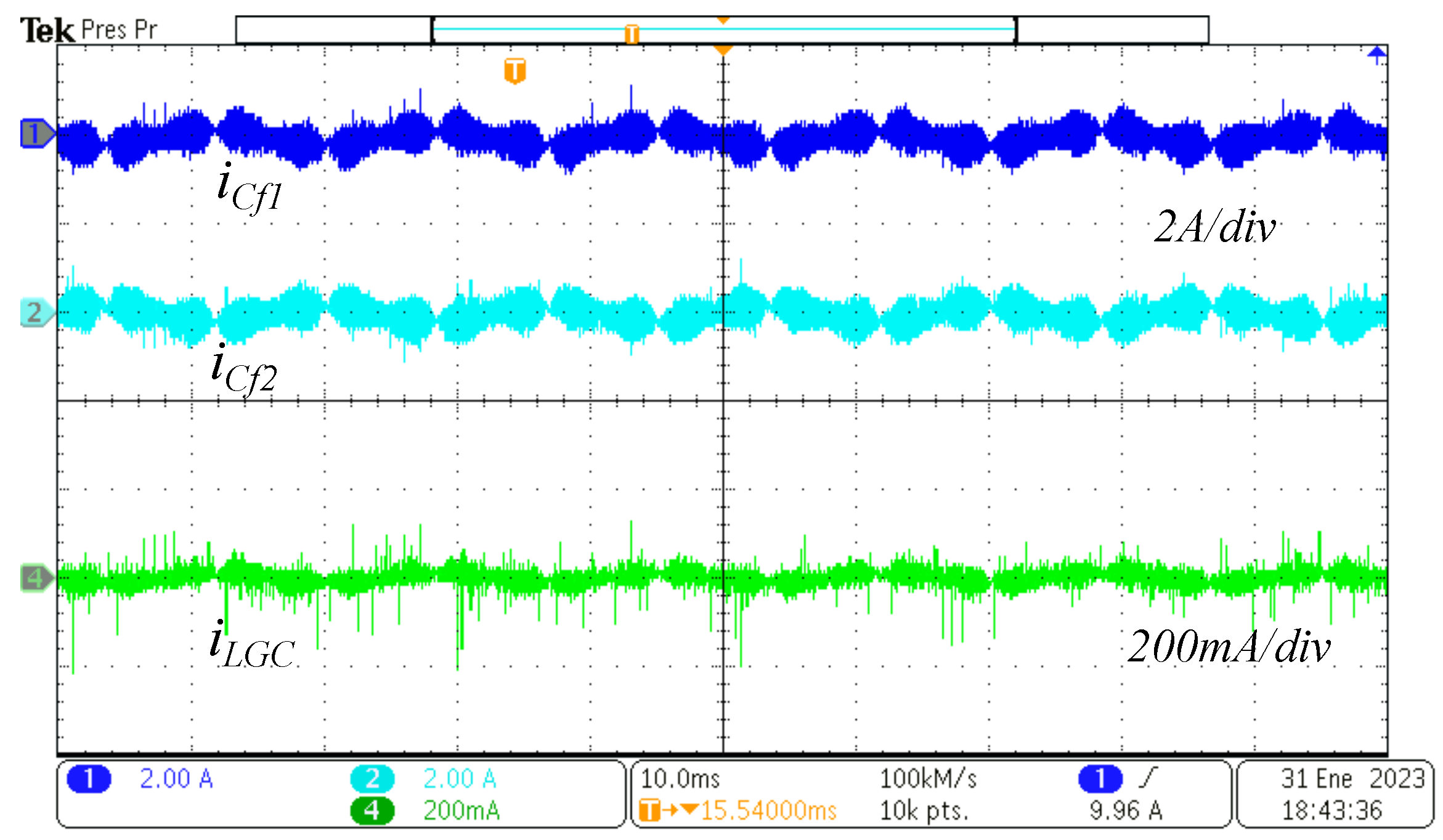Click channel 1 blue badge in readout
This screenshot has height=840, width=1443.
(x=89, y=779)
